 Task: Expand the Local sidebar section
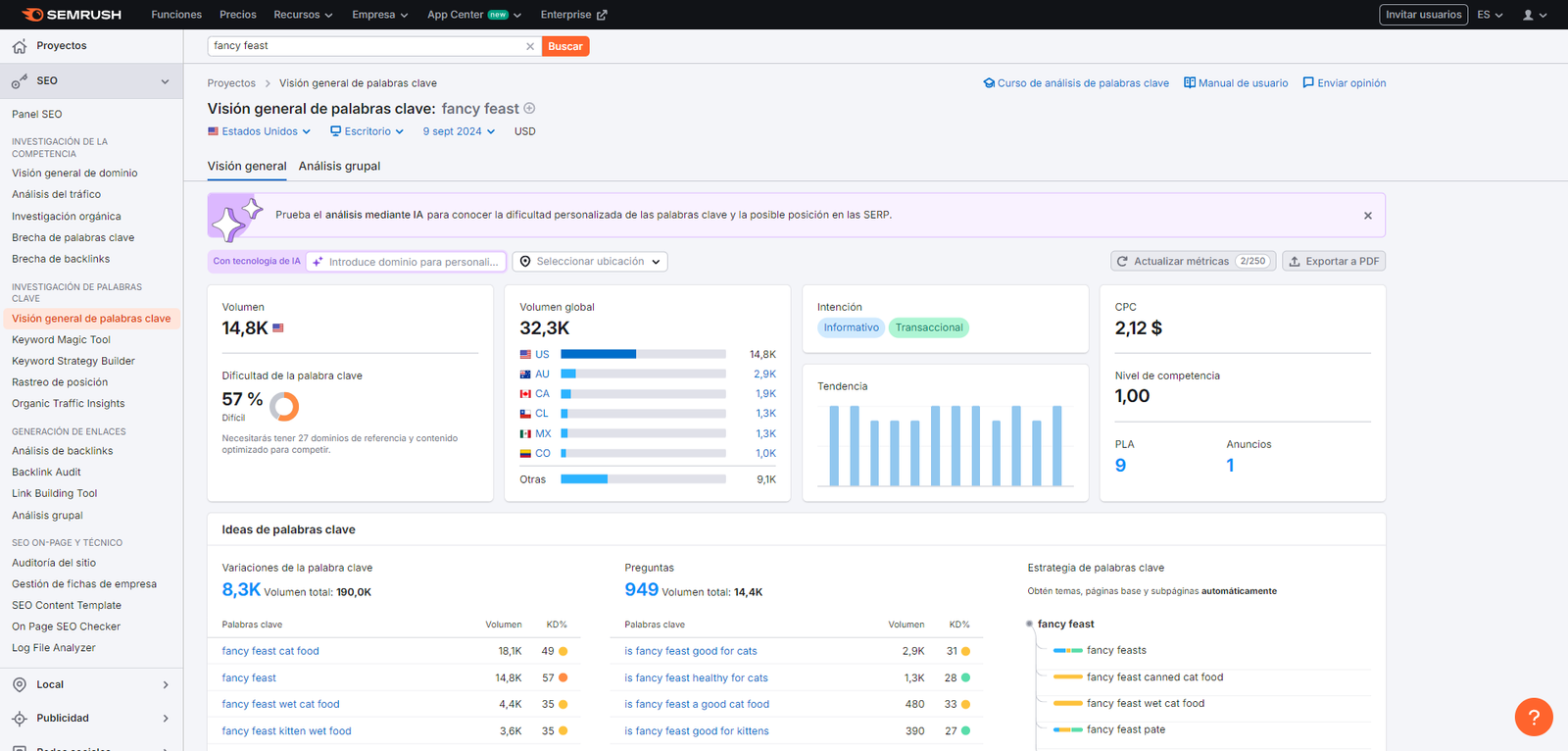pos(165,685)
